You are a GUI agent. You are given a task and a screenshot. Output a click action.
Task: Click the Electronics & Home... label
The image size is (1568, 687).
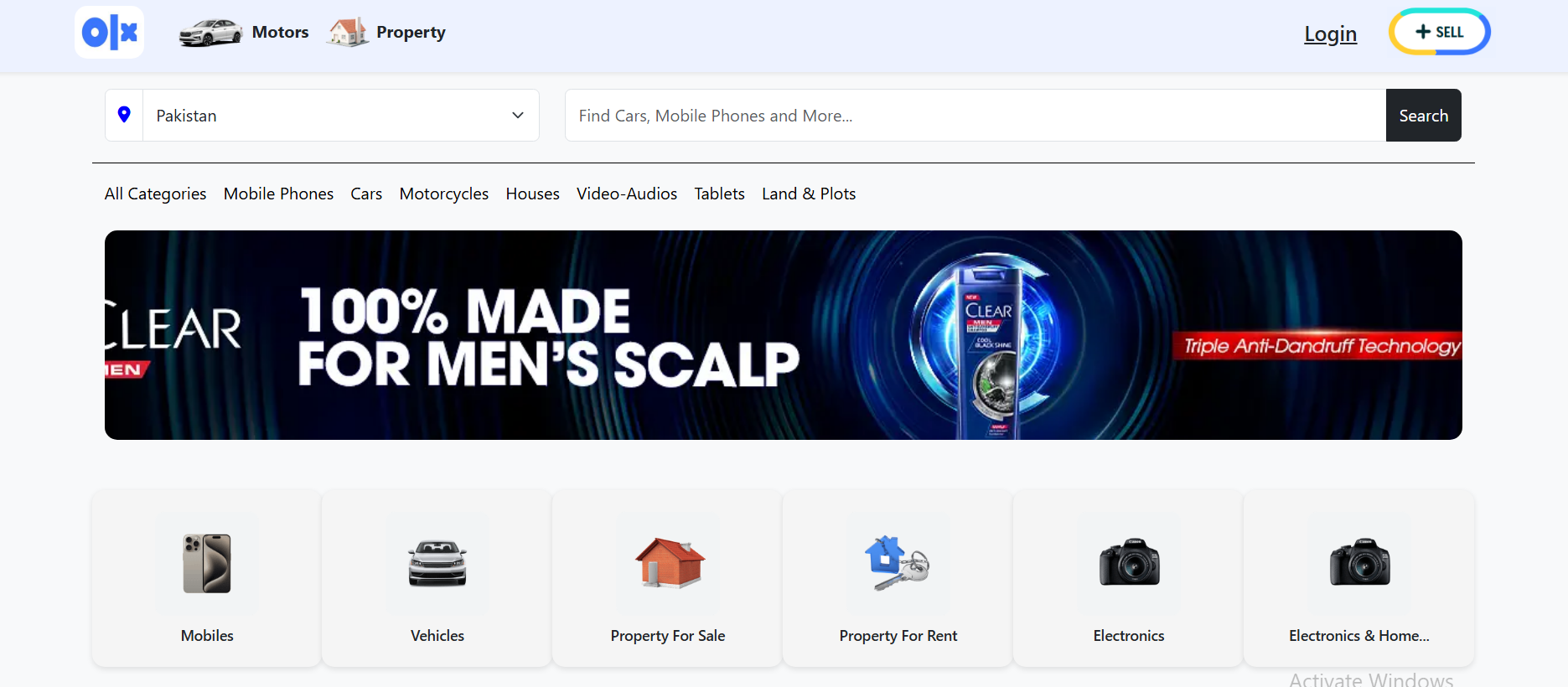pos(1359,636)
